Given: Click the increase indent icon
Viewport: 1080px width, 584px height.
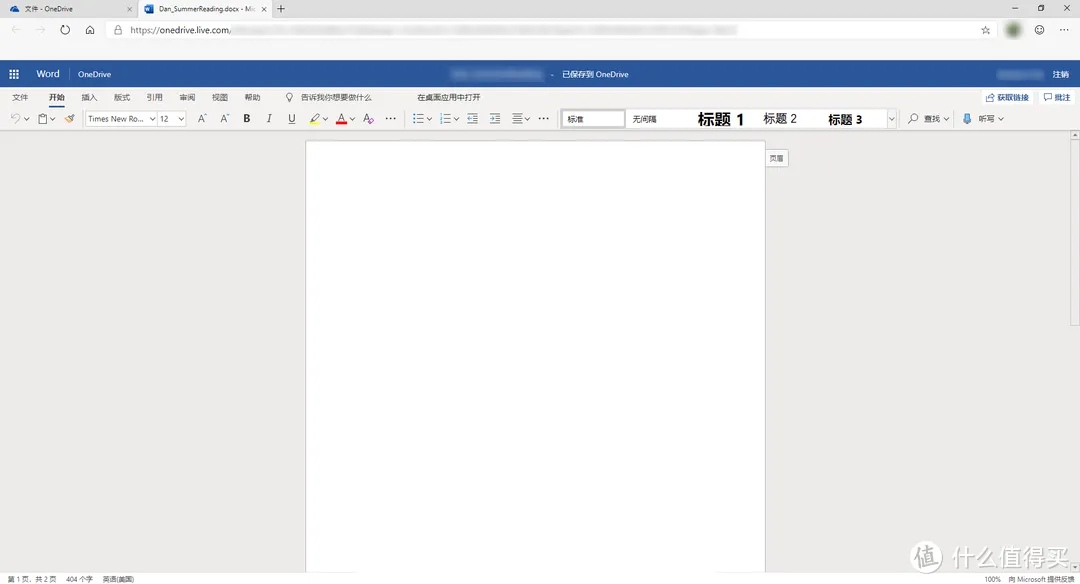Looking at the screenshot, I should [x=495, y=119].
